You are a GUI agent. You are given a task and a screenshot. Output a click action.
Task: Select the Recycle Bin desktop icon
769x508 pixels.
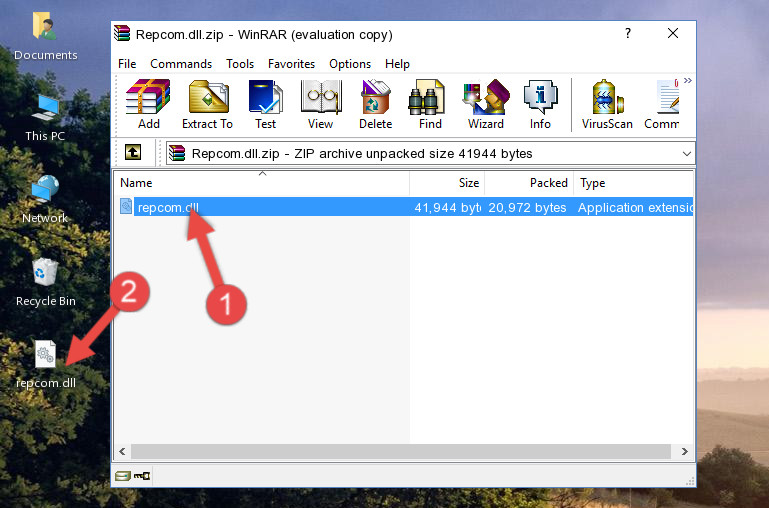45,282
